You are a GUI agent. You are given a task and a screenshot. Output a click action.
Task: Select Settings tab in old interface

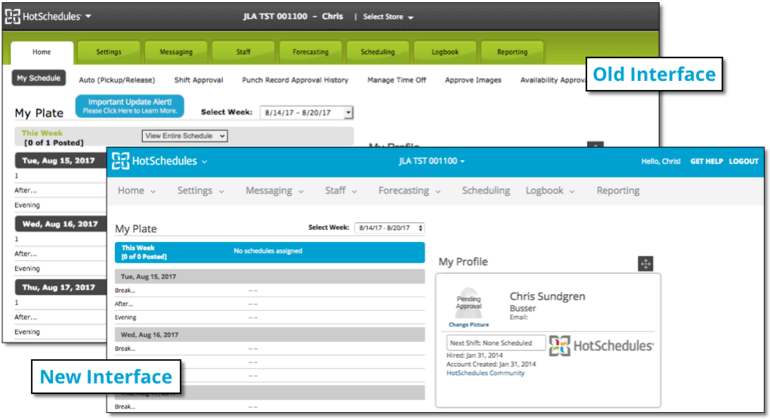(109, 52)
